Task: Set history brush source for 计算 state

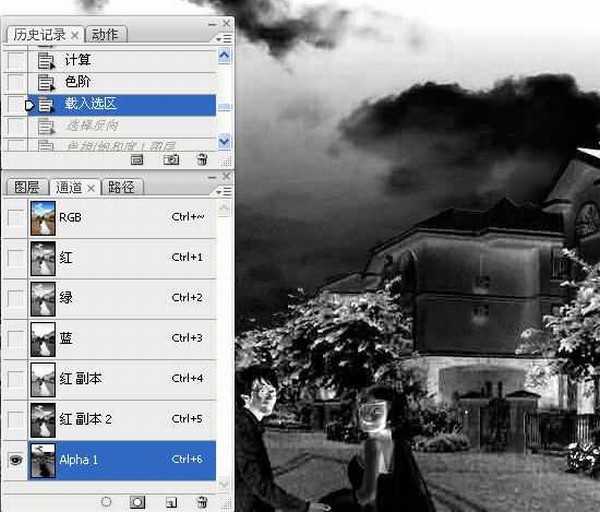Action: (x=14, y=61)
